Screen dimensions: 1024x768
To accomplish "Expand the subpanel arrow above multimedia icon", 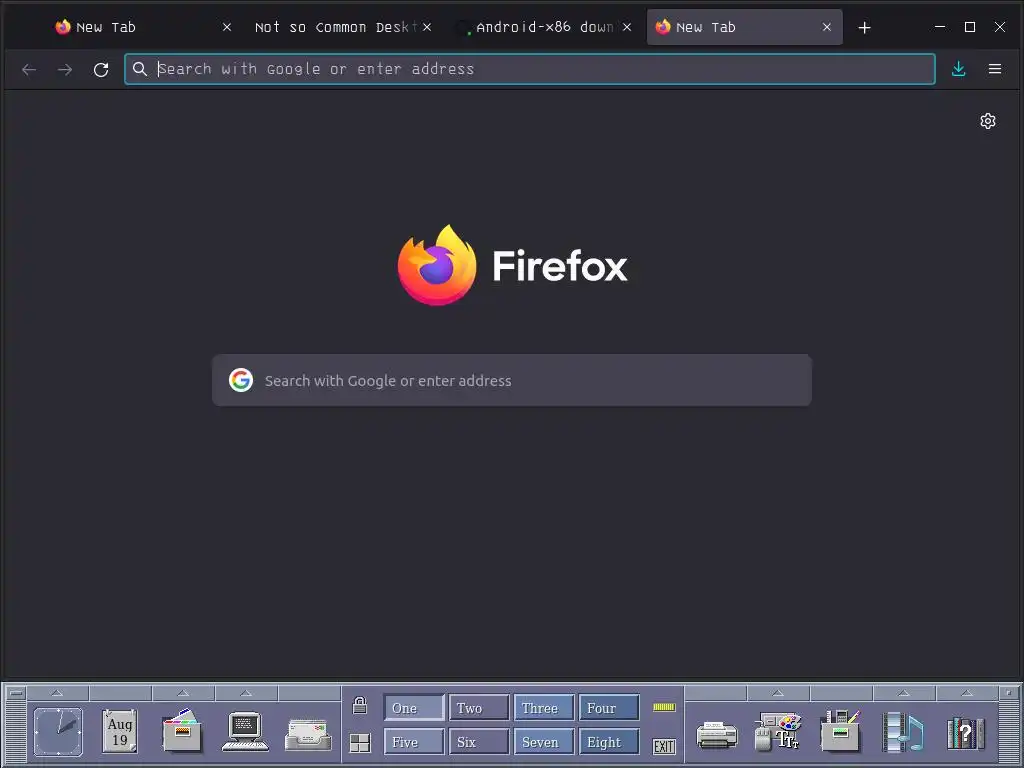I will pos(904,693).
